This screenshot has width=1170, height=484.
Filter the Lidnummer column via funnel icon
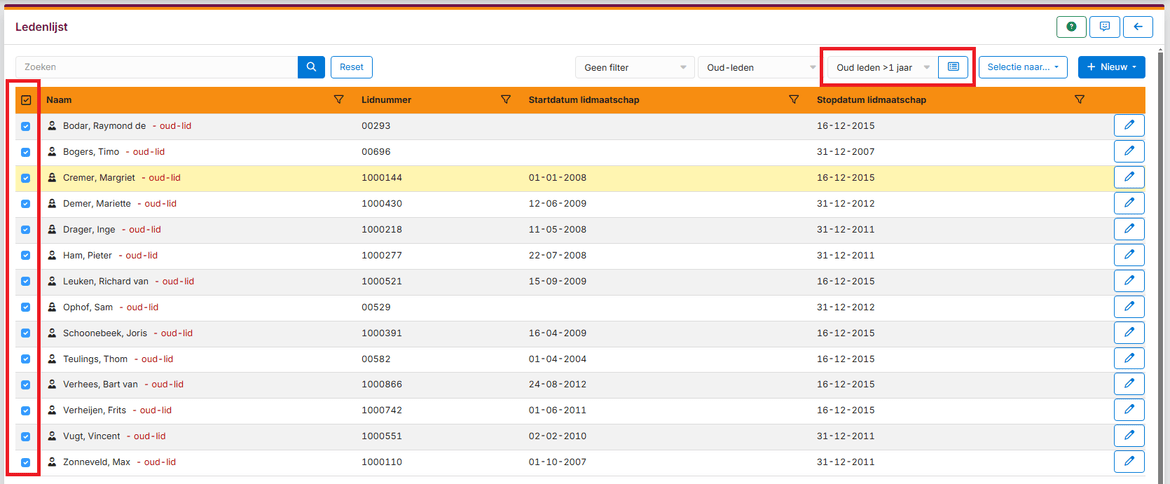[x=506, y=100]
